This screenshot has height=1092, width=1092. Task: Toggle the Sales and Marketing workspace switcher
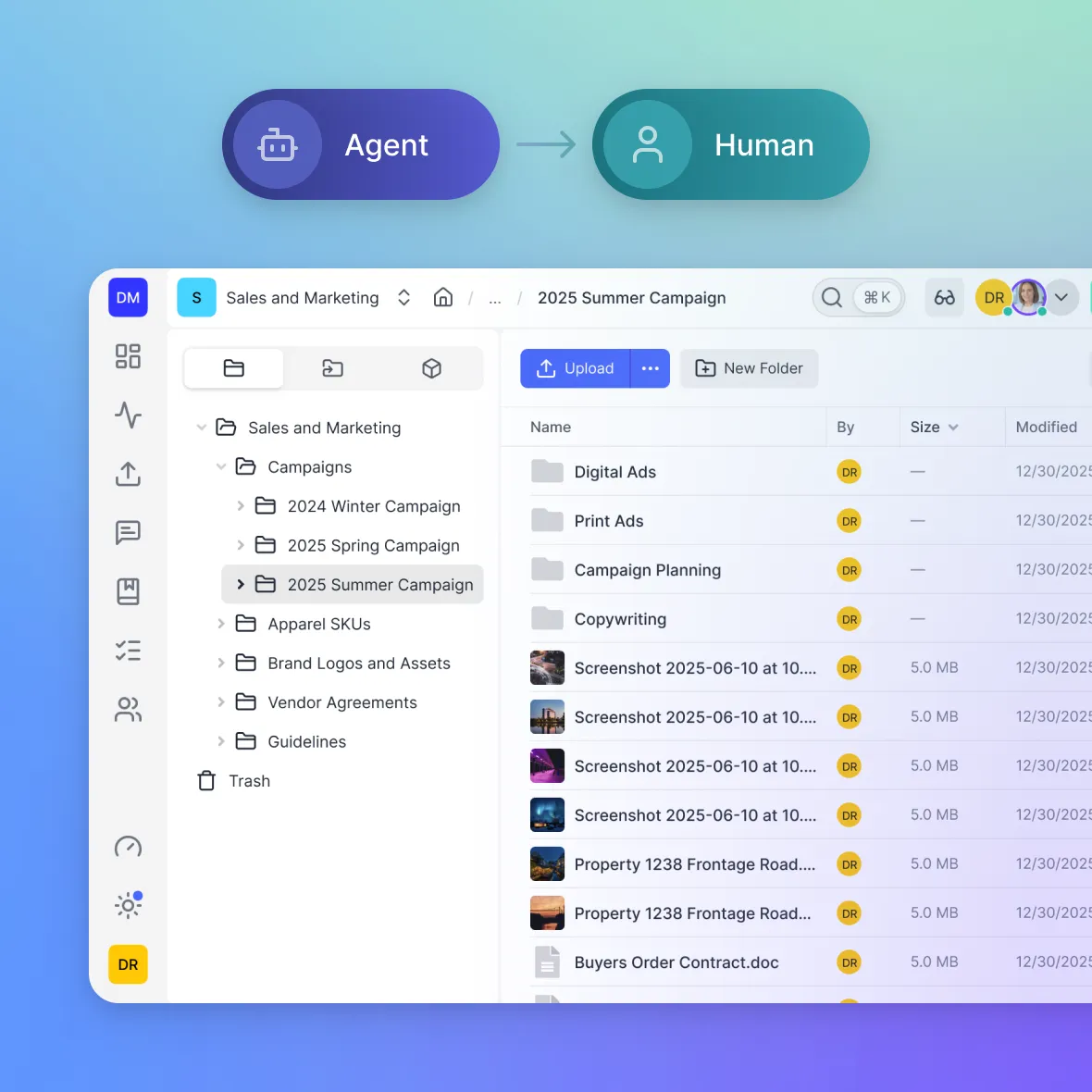click(x=403, y=297)
